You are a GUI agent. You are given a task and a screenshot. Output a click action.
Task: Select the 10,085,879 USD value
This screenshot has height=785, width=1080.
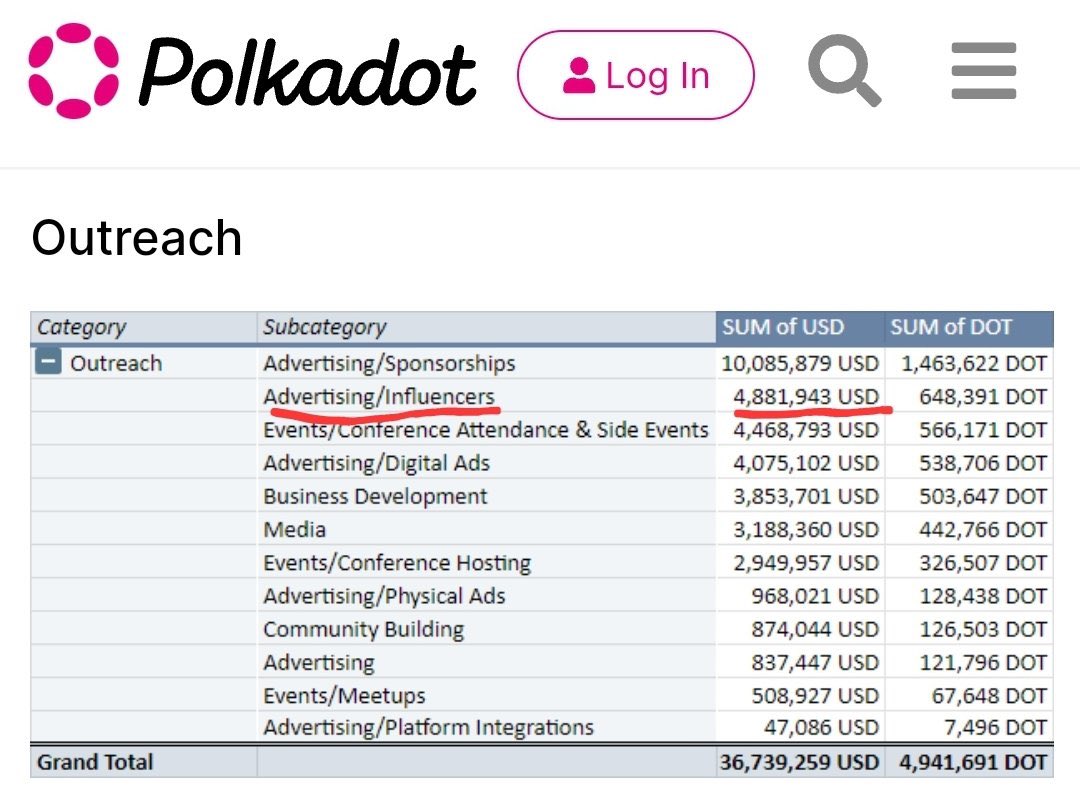click(800, 363)
